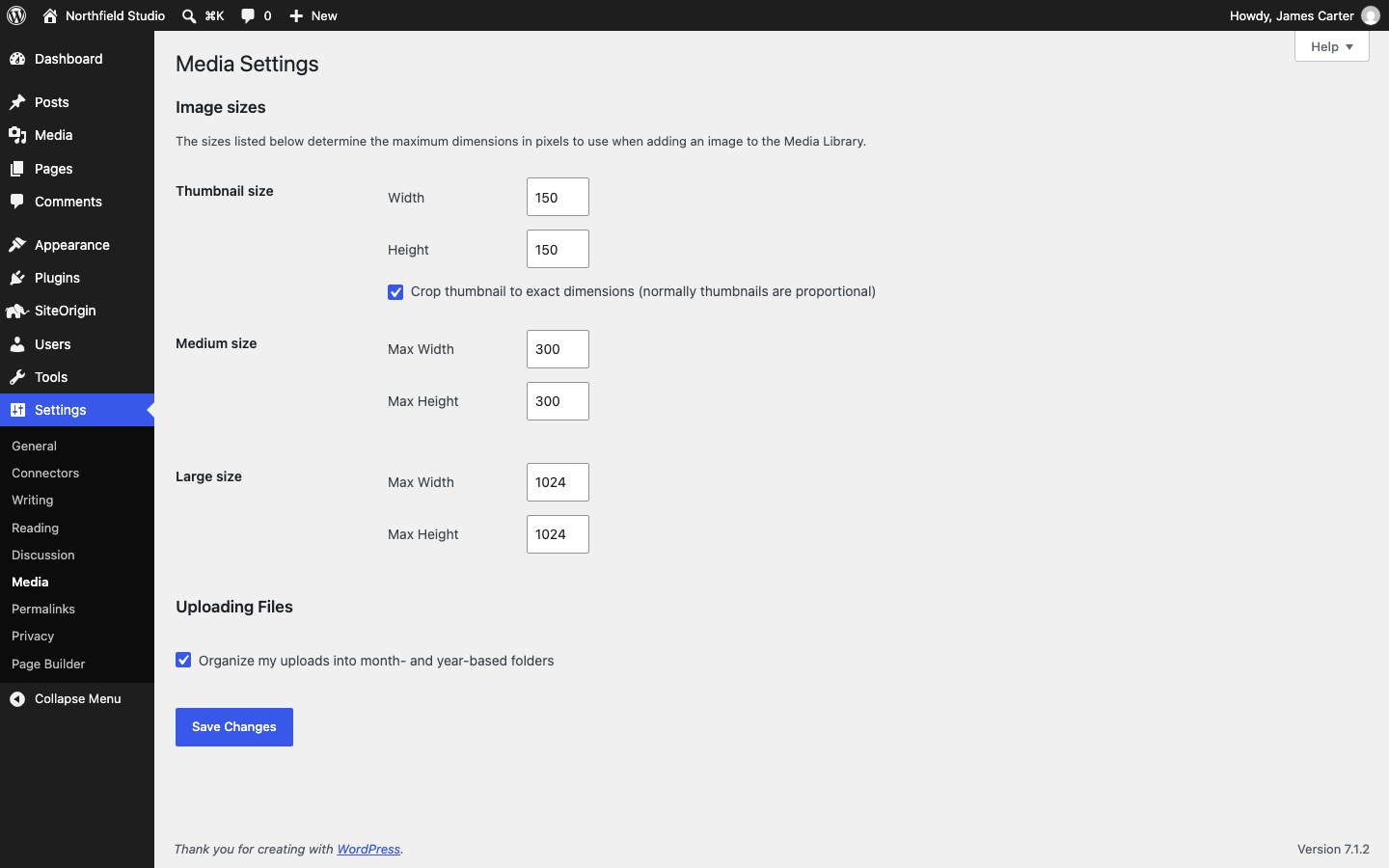This screenshot has height=868, width=1389.
Task: Click the Collapse Menu arrow icon
Action: point(17,699)
